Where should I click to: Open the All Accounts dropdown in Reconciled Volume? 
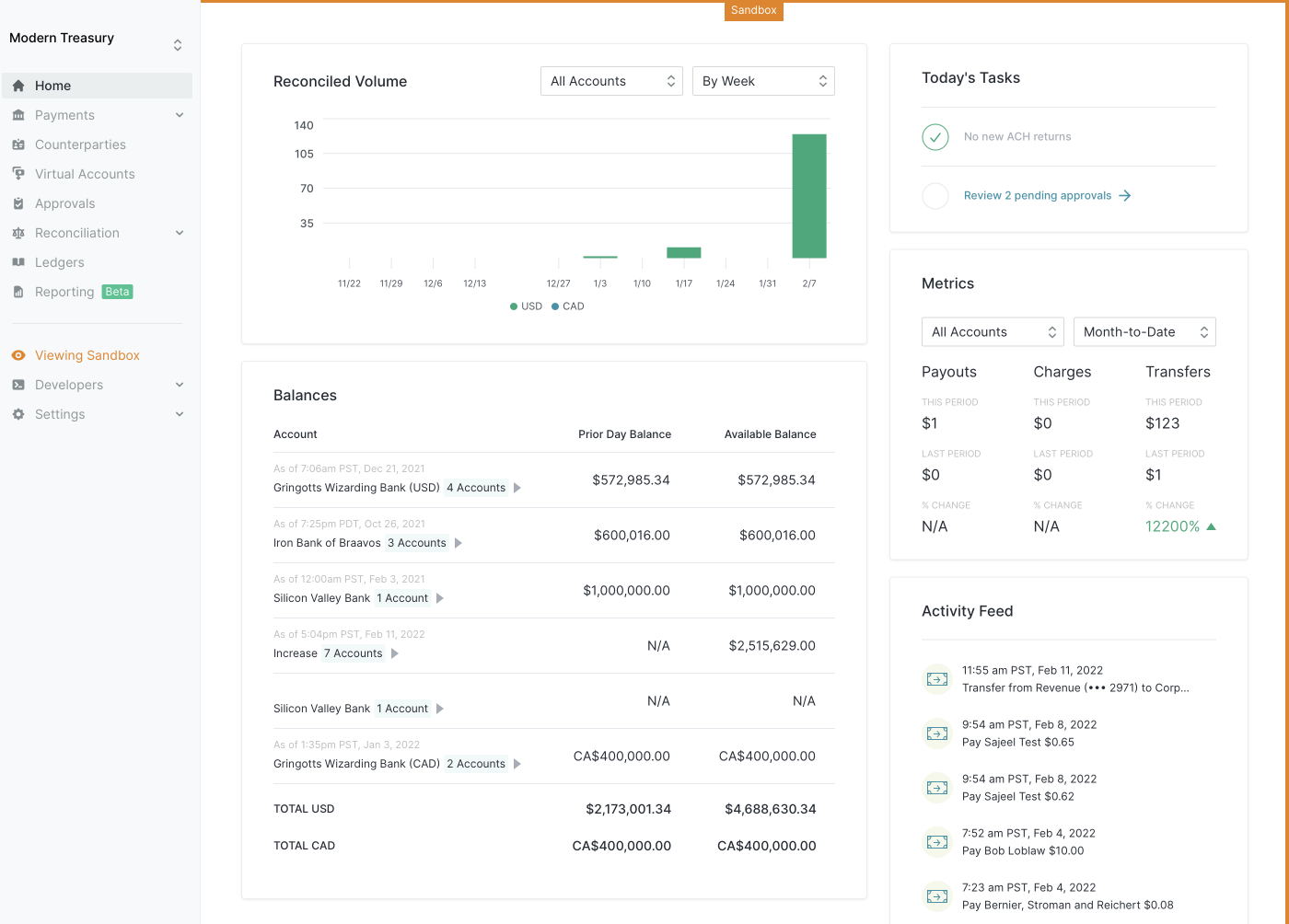[x=611, y=80]
